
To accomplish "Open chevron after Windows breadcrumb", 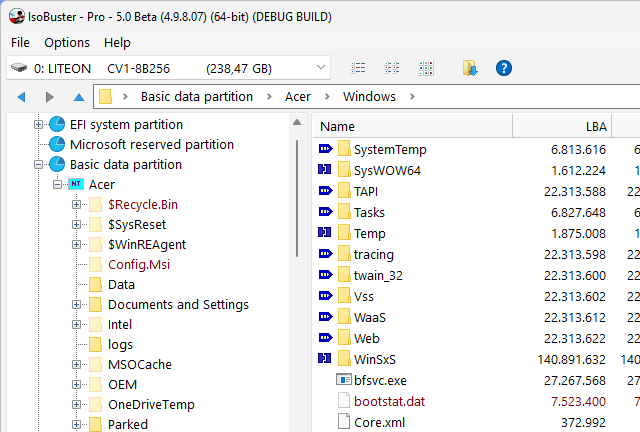I will coord(412,97).
